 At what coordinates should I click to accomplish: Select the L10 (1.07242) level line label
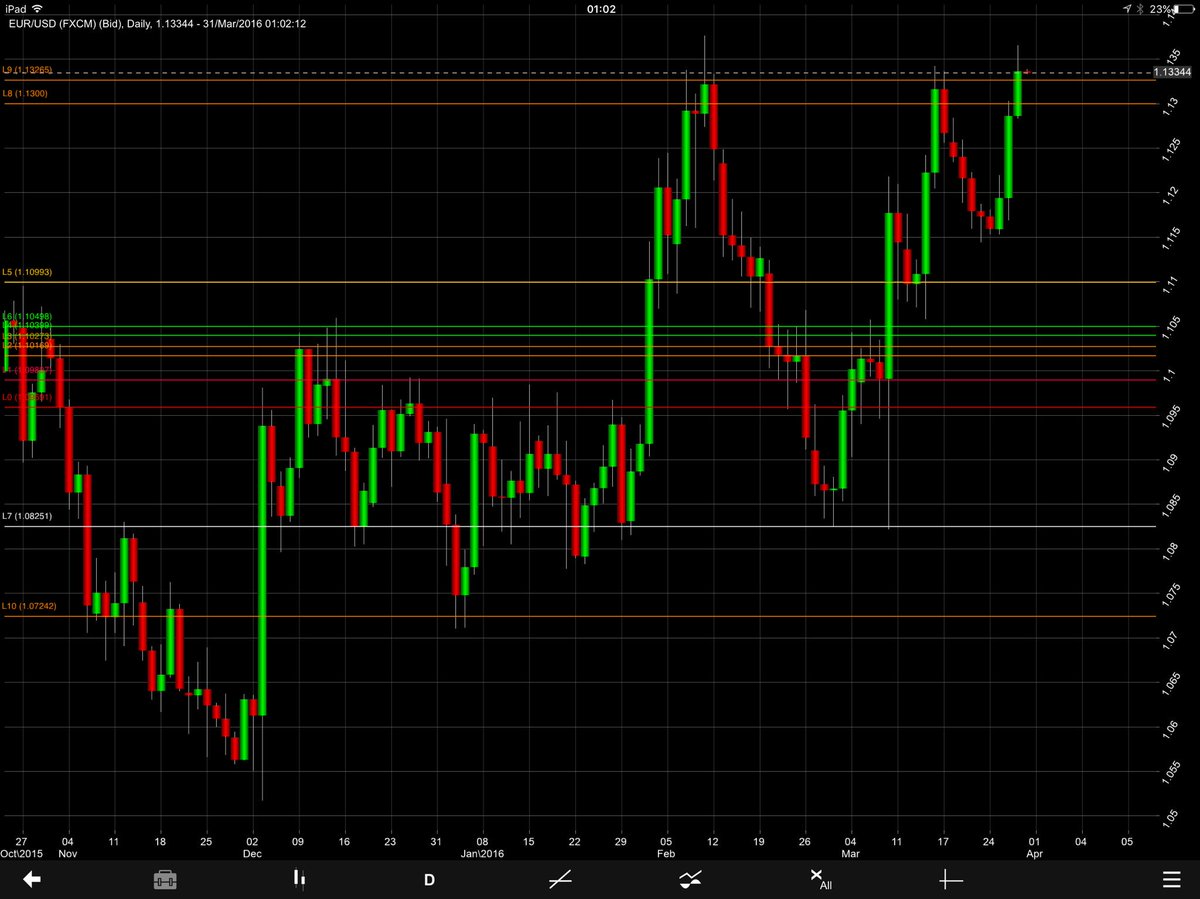pyautogui.click(x=29, y=606)
